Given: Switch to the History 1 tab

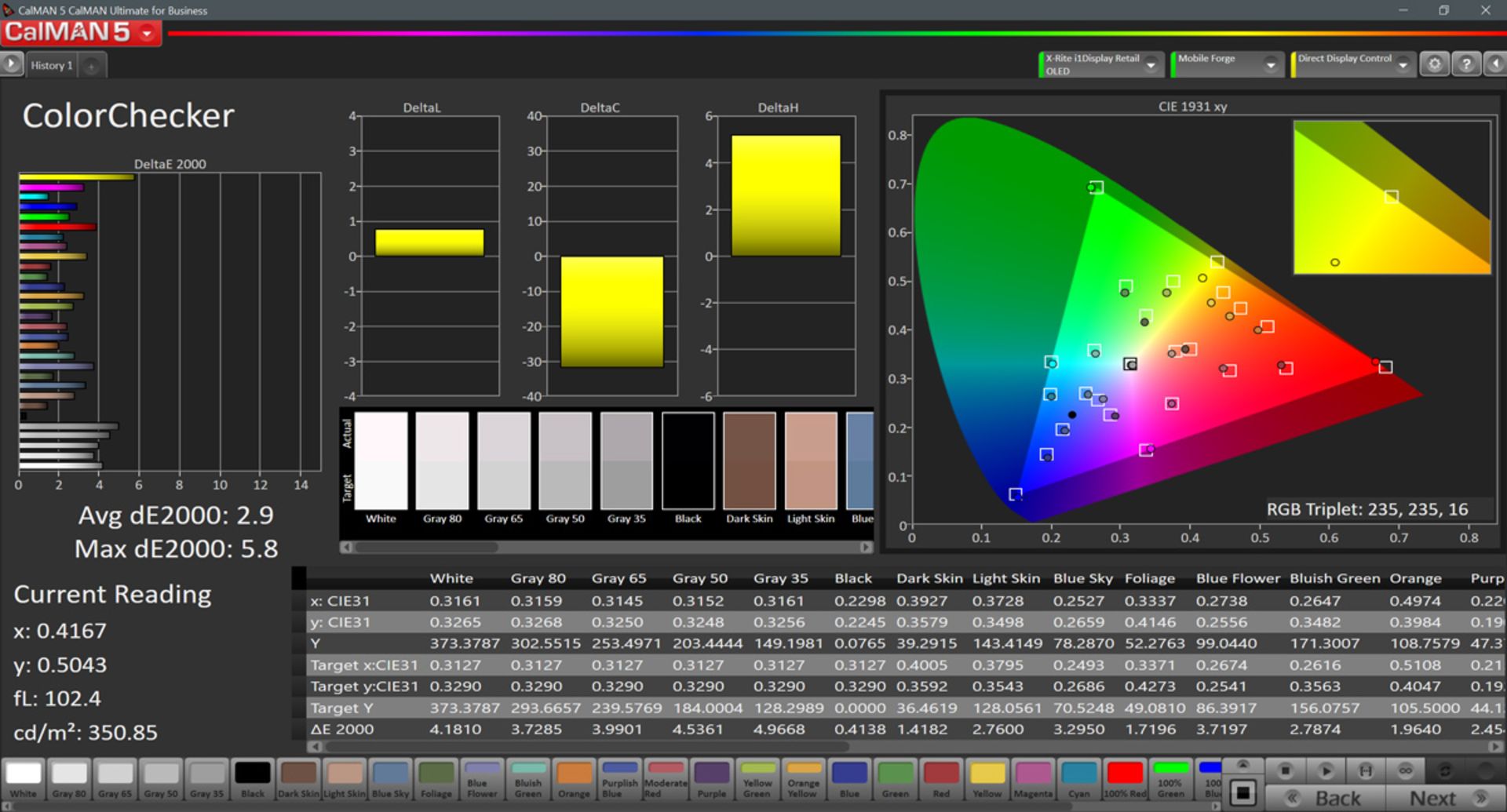Looking at the screenshot, I should [x=51, y=65].
